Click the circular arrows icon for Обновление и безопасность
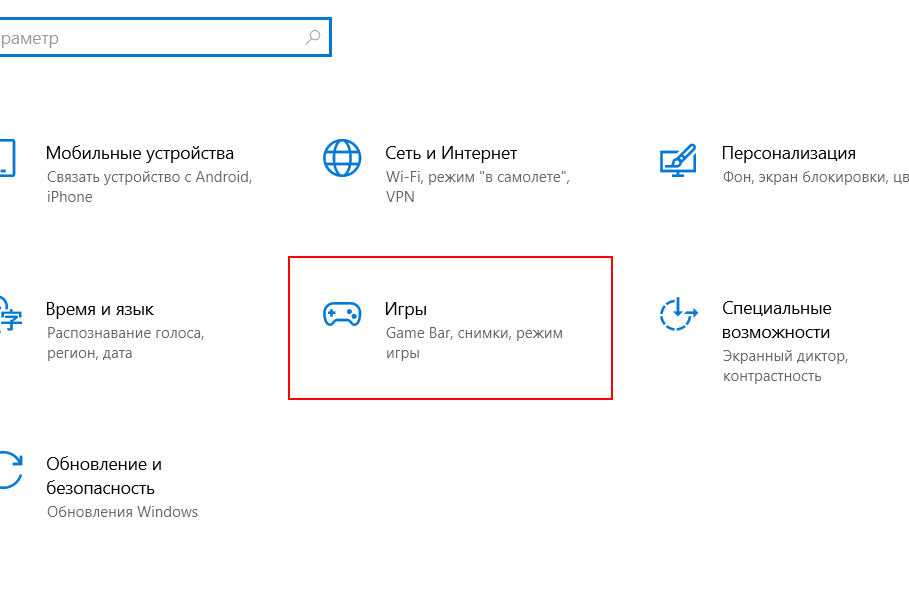909x594 pixels. (8, 469)
